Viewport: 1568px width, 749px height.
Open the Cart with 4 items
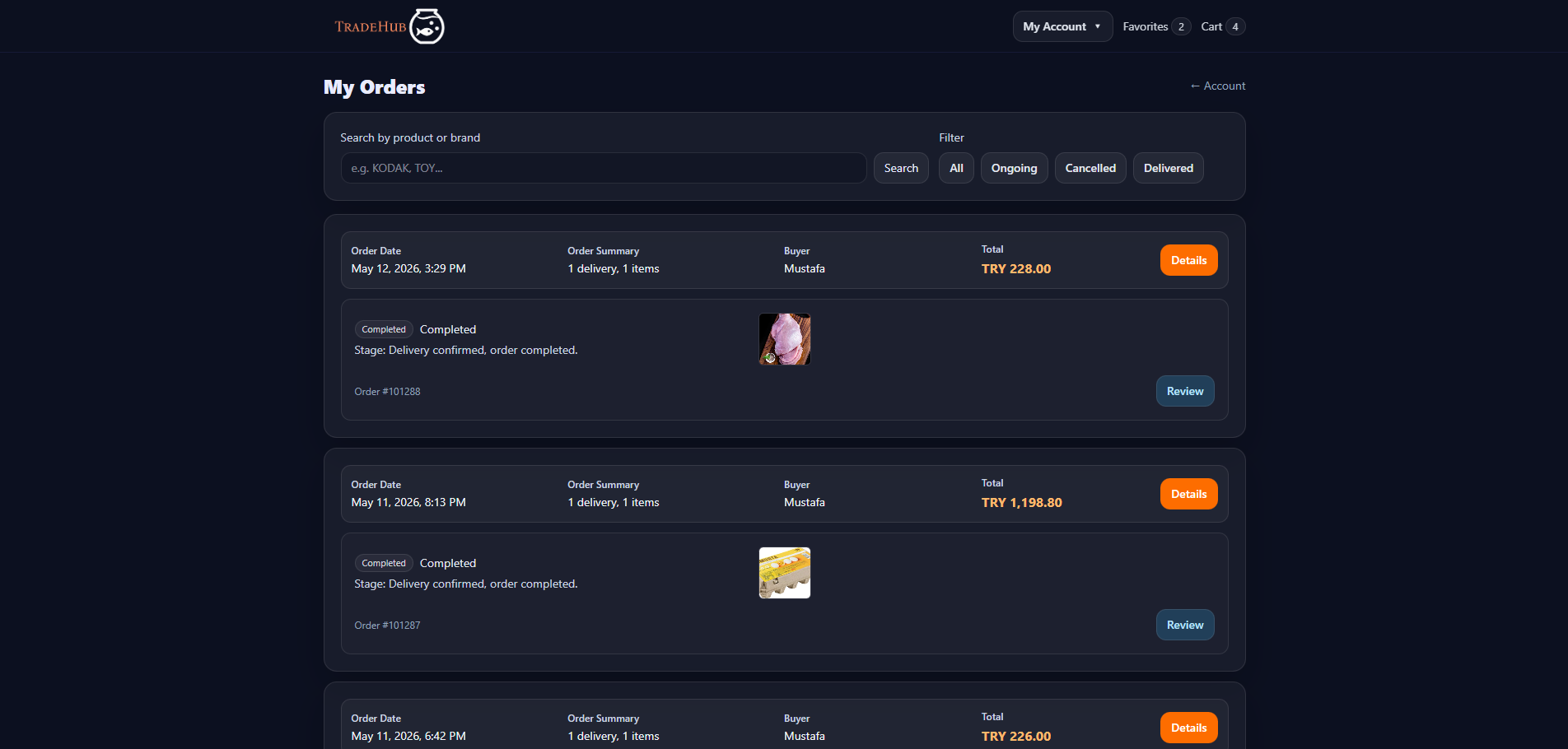[1223, 26]
